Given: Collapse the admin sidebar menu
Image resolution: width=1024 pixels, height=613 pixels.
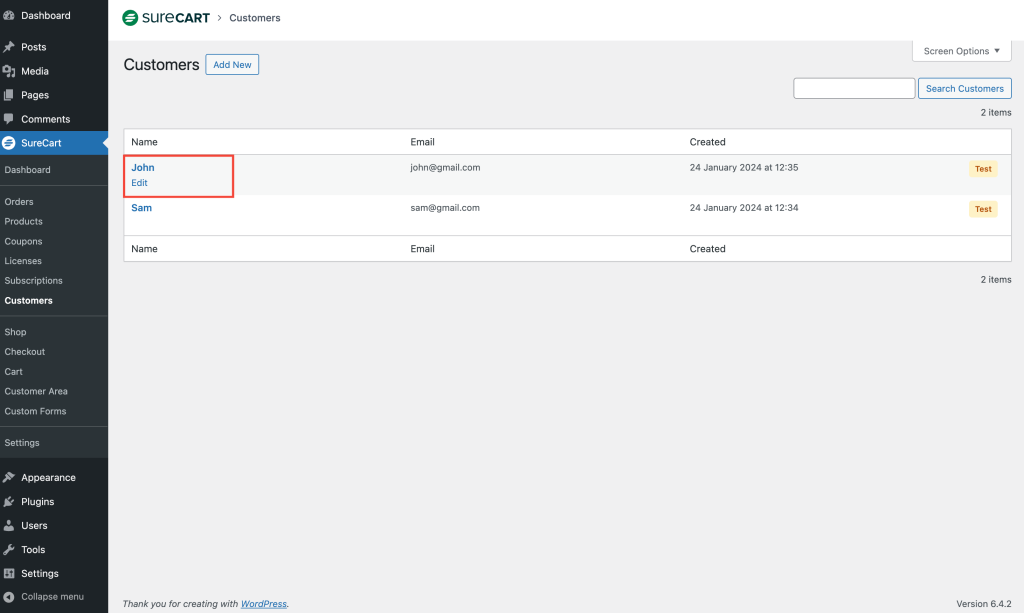Looking at the screenshot, I should [52, 597].
